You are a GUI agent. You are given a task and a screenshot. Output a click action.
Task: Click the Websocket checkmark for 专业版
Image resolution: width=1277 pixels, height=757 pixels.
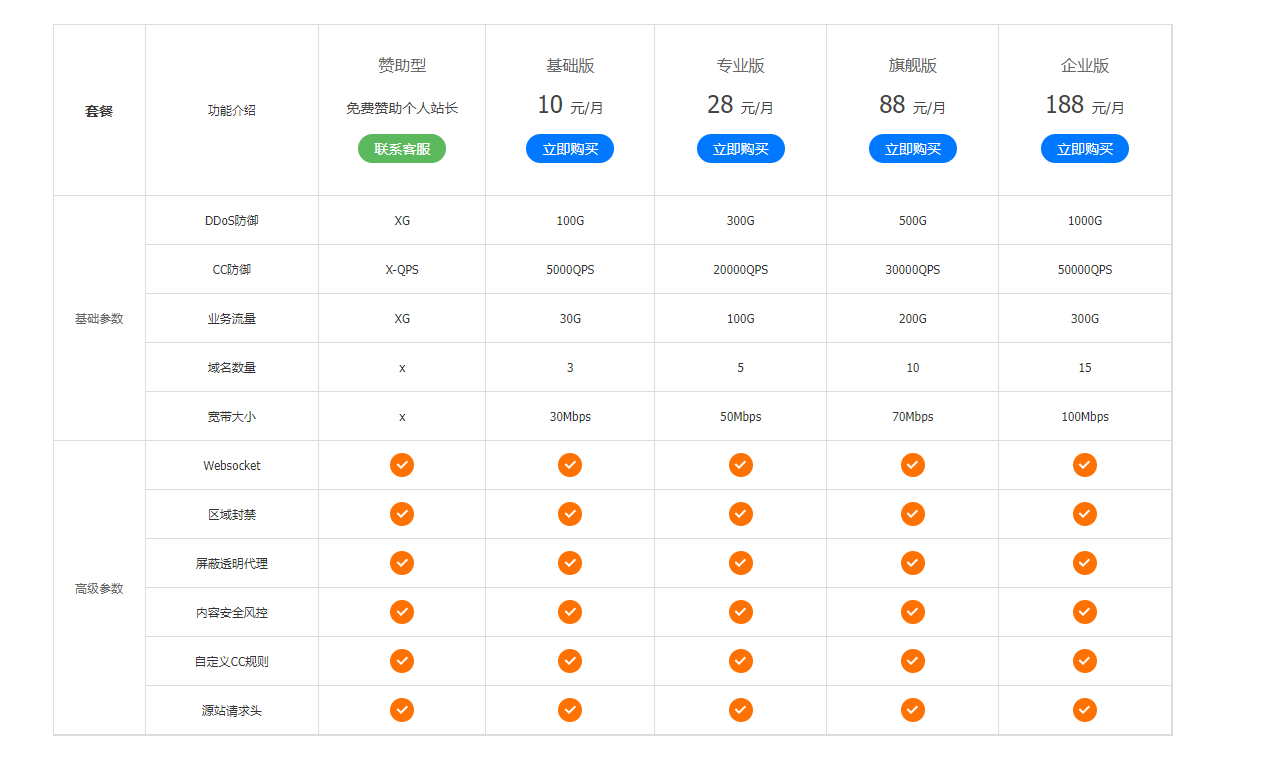pos(741,465)
